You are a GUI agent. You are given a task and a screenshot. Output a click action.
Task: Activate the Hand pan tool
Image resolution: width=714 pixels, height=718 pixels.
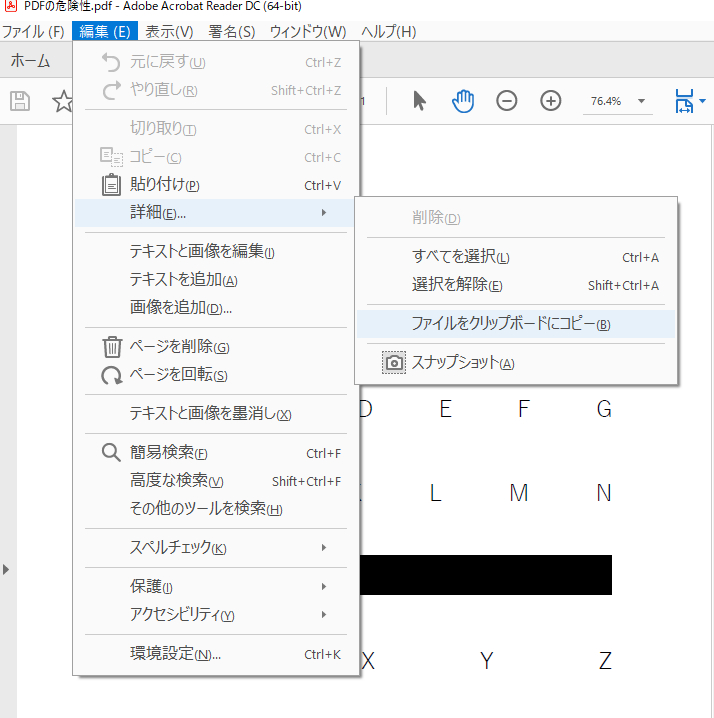click(x=462, y=101)
